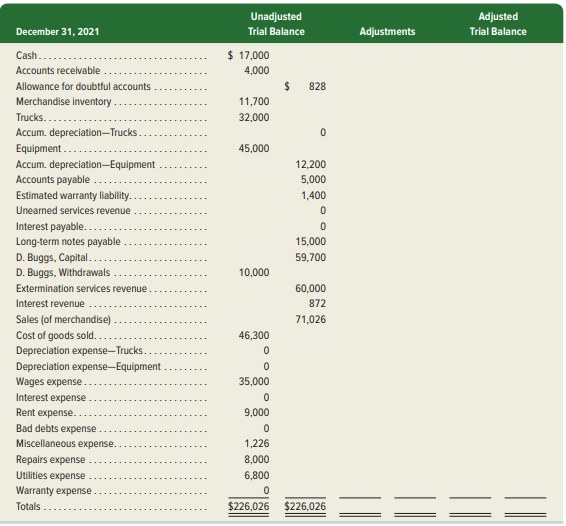Click the Adjusted Trial Balance header
The height and width of the screenshot is (526, 566).
(x=498, y=24)
